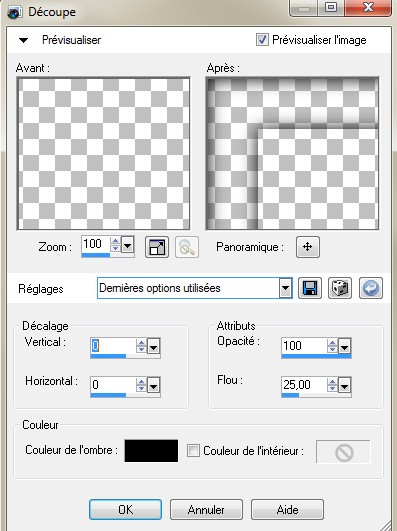397x531 pixels.
Task: Click the Flou blue slider bar
Action: coord(290,395)
